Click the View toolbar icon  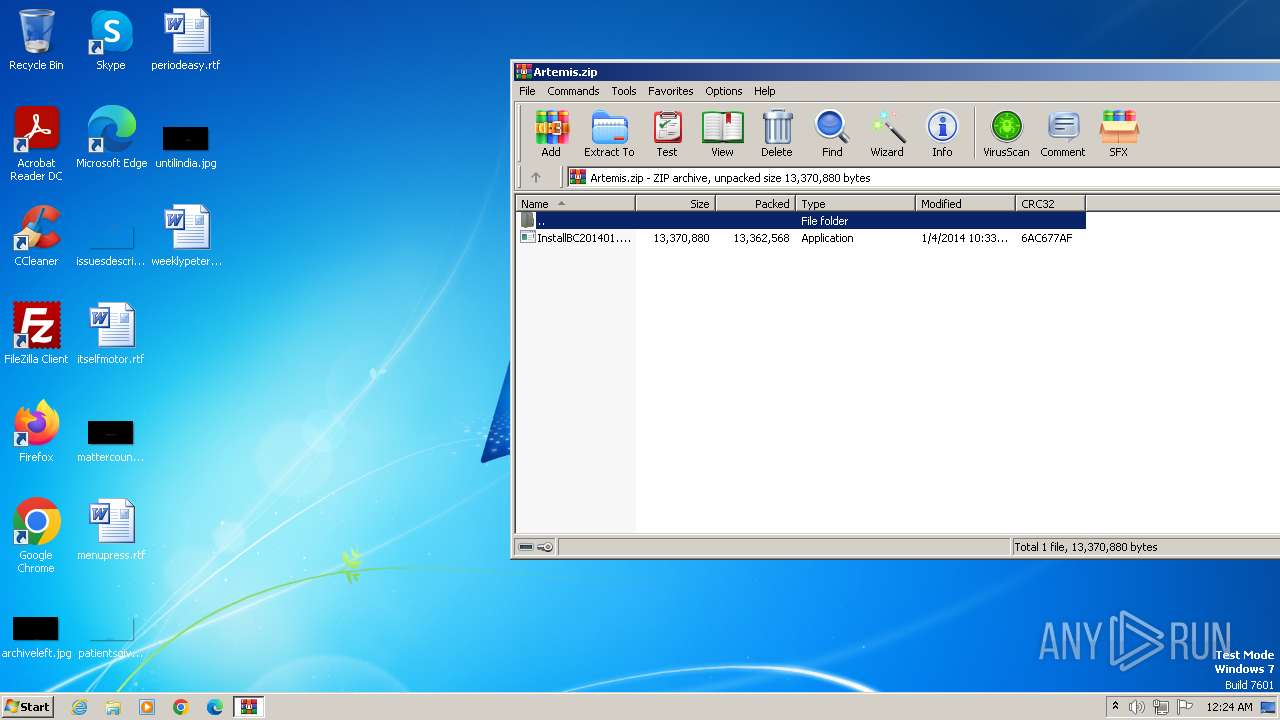722,134
